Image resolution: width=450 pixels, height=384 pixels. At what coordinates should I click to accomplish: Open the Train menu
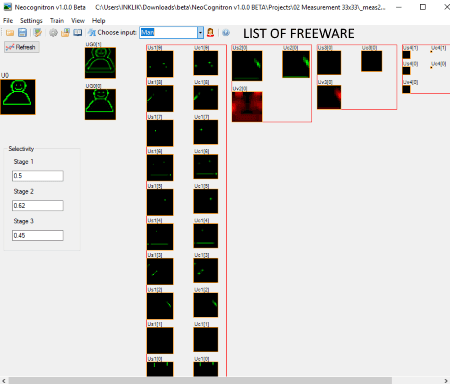coord(57,21)
